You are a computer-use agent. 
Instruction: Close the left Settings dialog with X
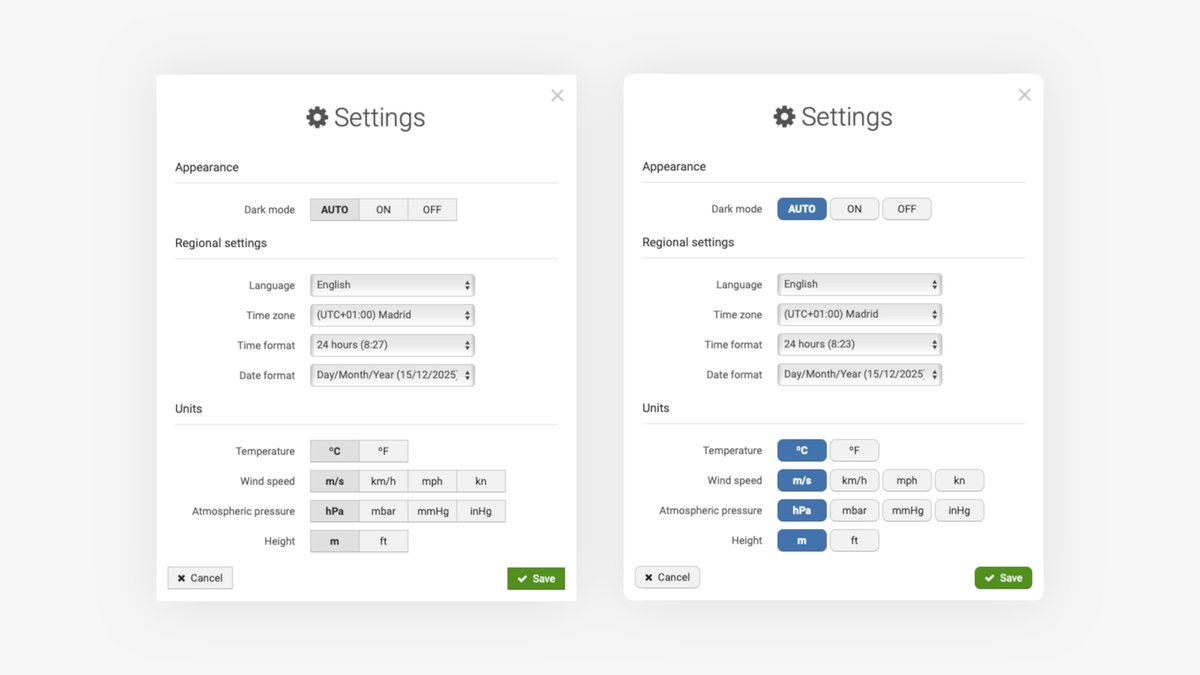557,95
